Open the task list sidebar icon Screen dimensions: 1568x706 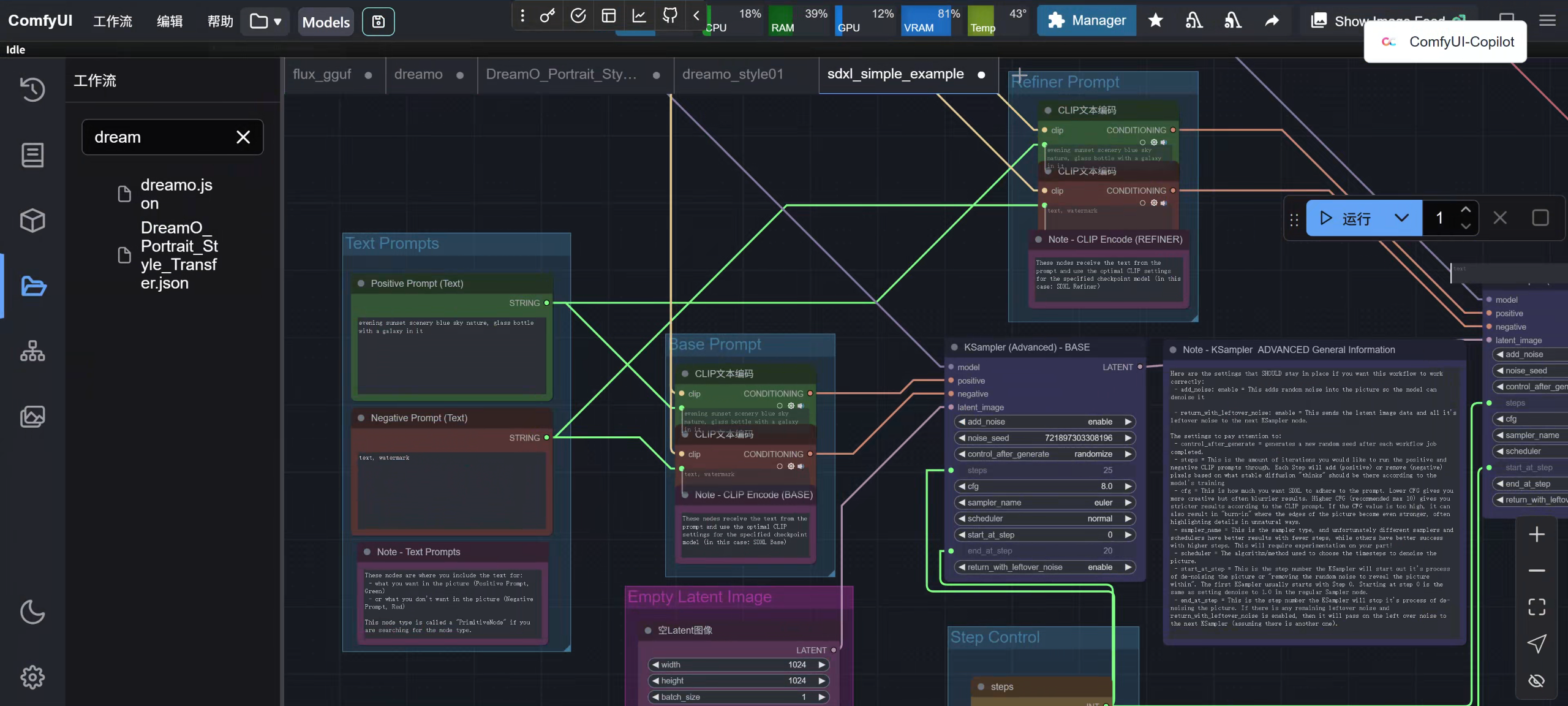tap(32, 155)
